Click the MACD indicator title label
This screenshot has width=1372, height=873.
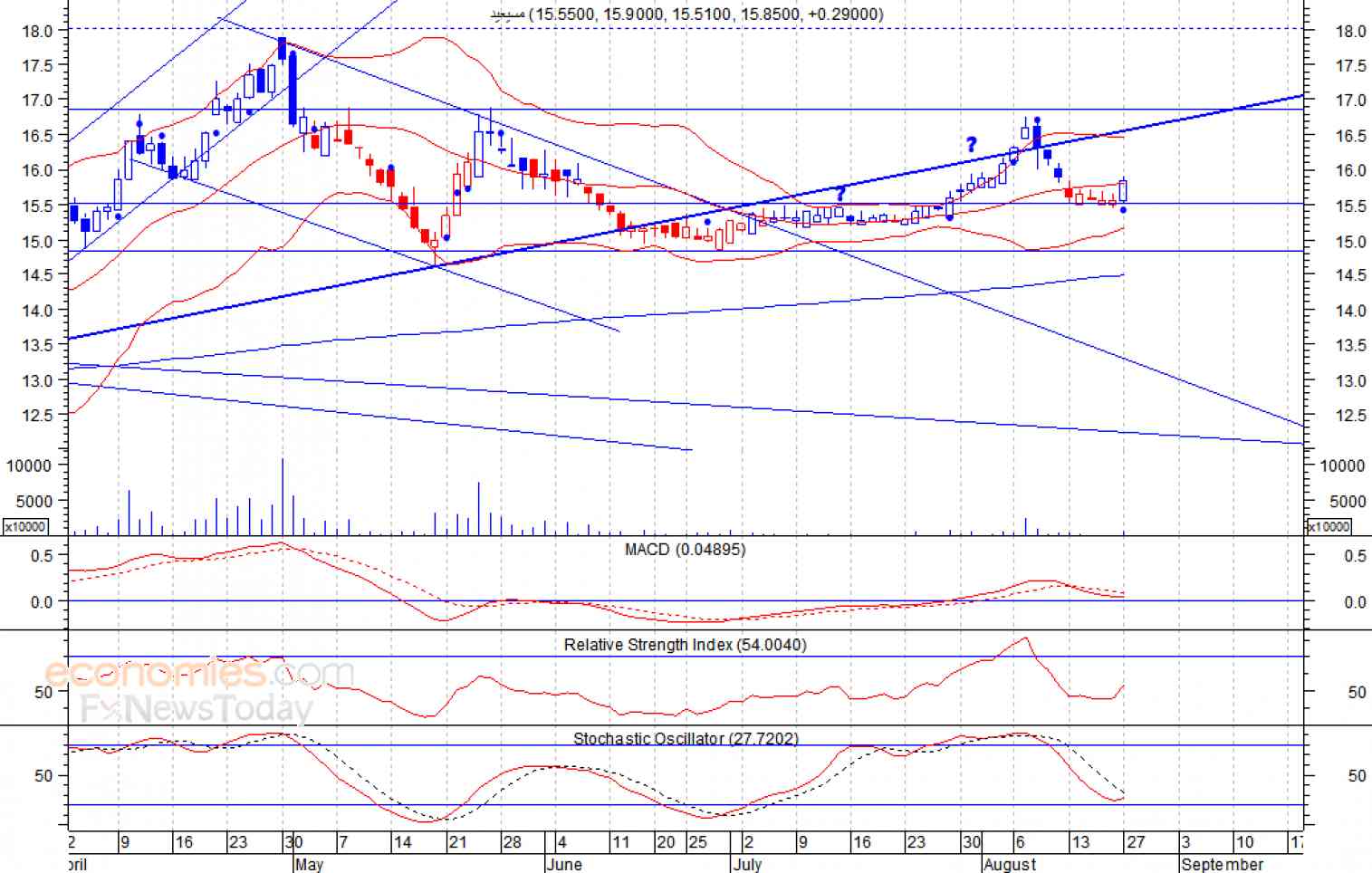tap(685, 550)
